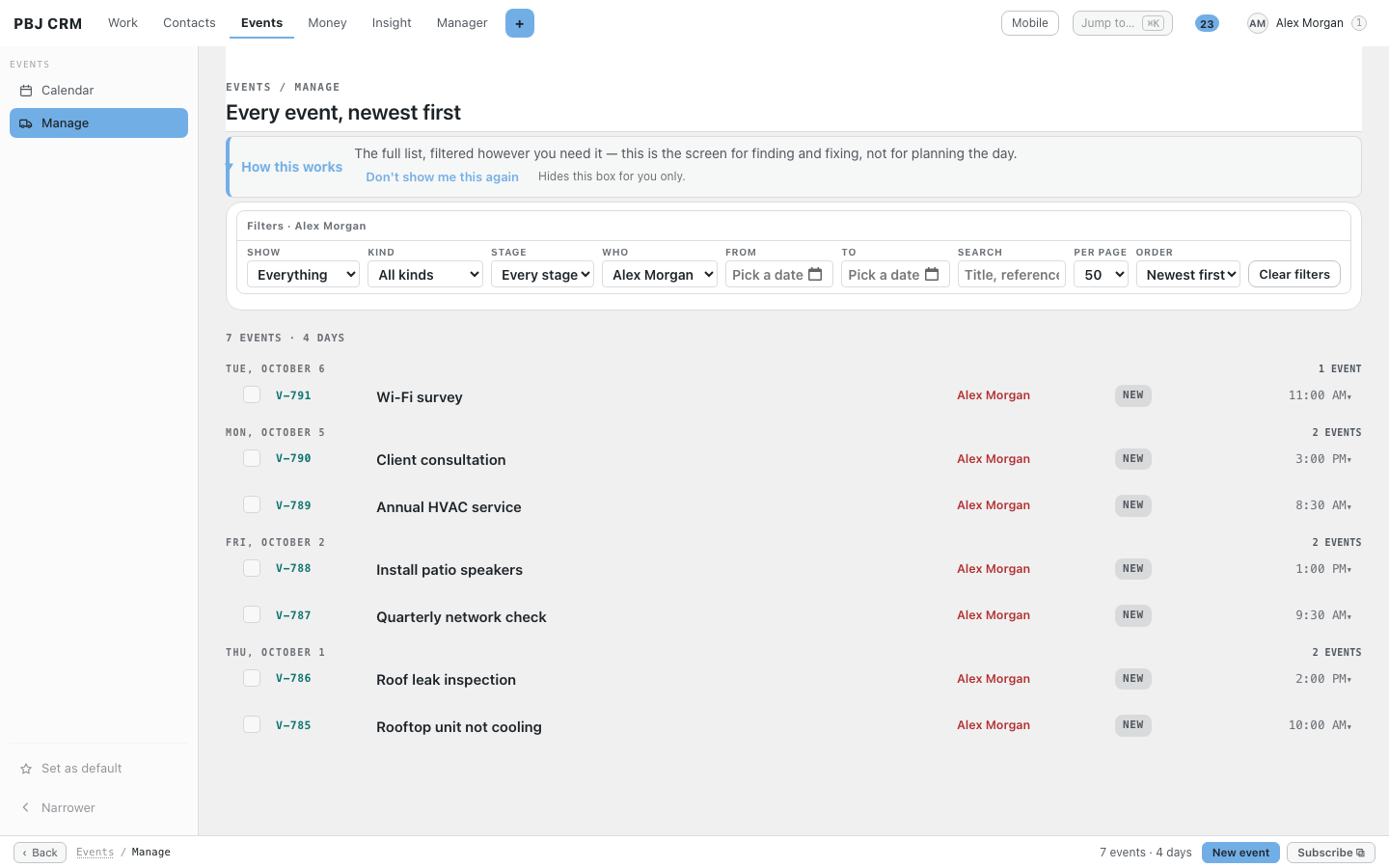Screen dimensions: 1389x868
Task: Click the New event button
Action: 1240,853
